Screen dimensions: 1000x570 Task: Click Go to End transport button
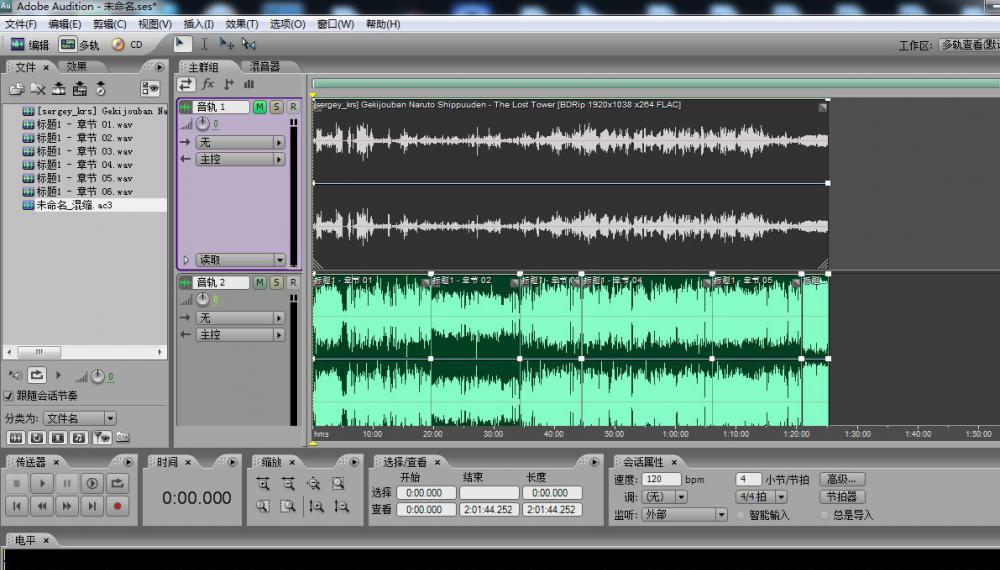point(92,506)
